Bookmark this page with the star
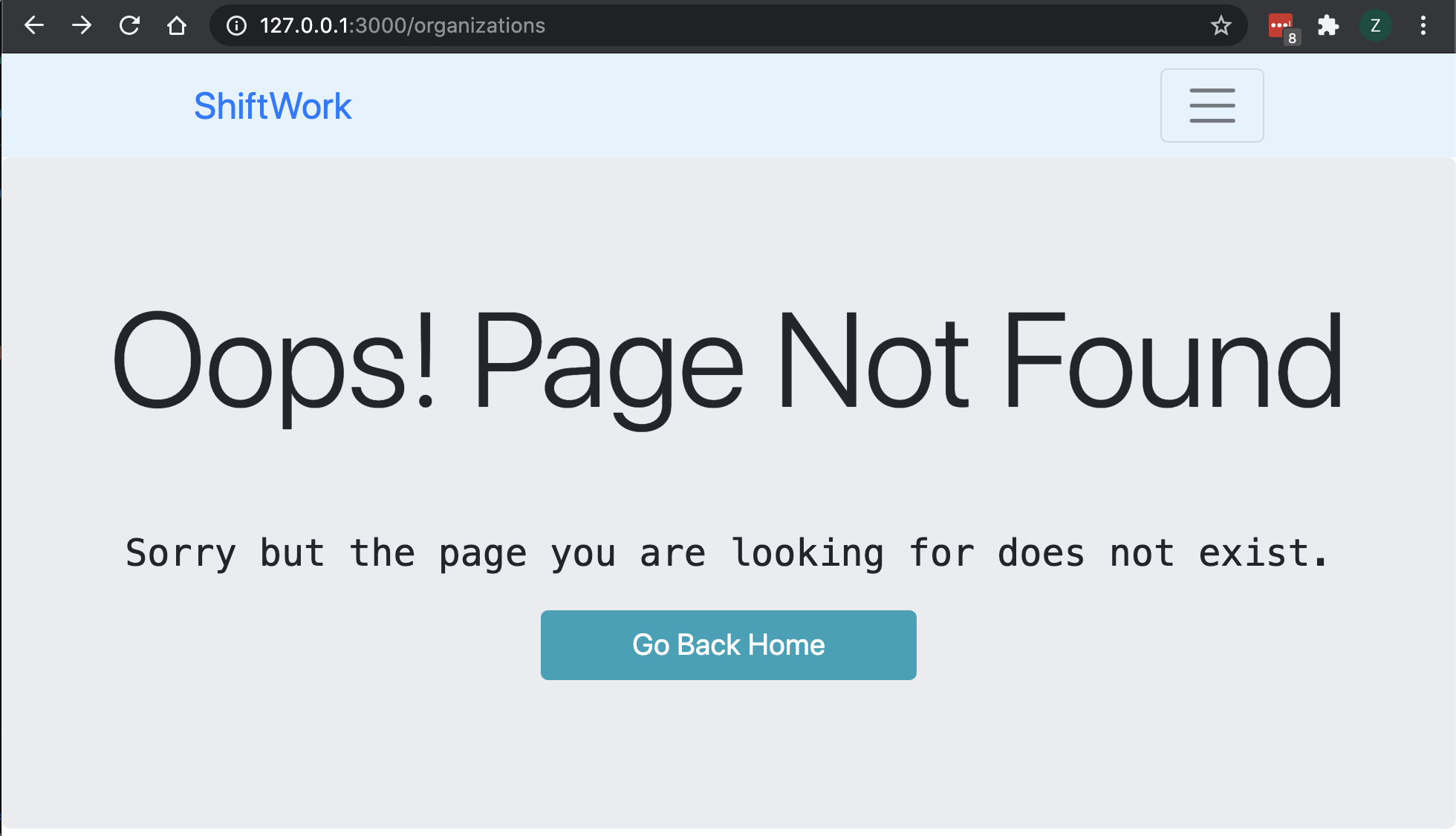 (1221, 26)
